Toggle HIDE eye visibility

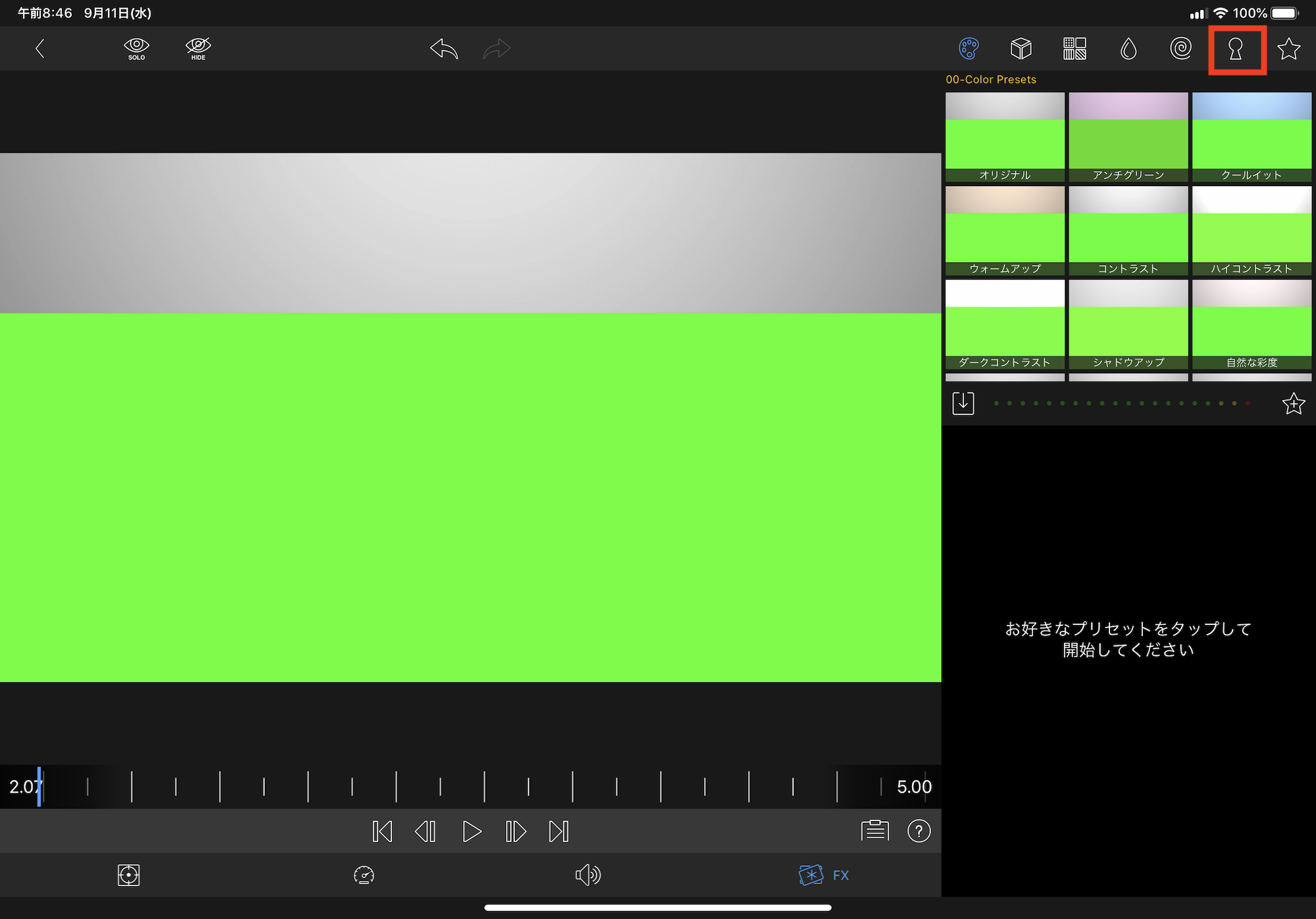tap(198, 48)
